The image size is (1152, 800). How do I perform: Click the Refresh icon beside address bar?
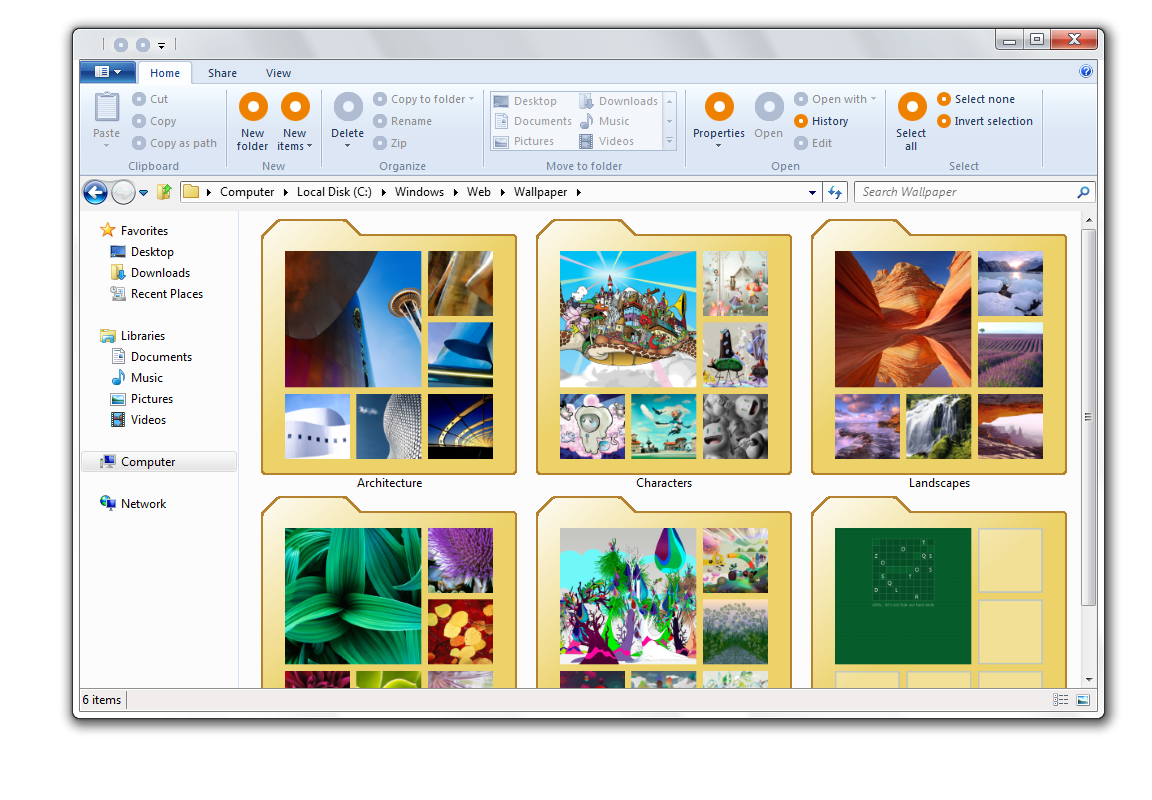click(x=836, y=192)
